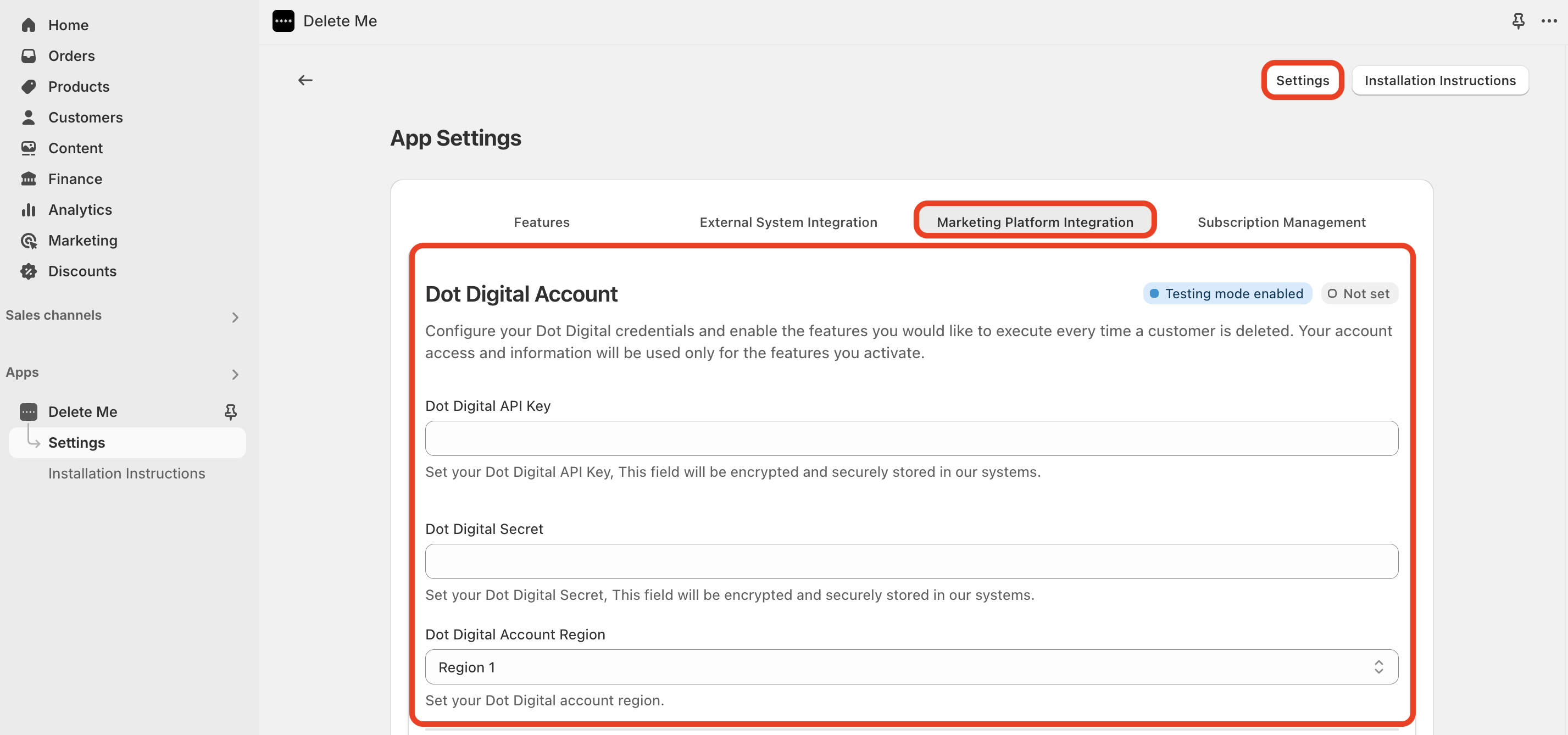
Task: Click 'Set your Dot Digital account region.' text
Action: pyautogui.click(x=544, y=700)
